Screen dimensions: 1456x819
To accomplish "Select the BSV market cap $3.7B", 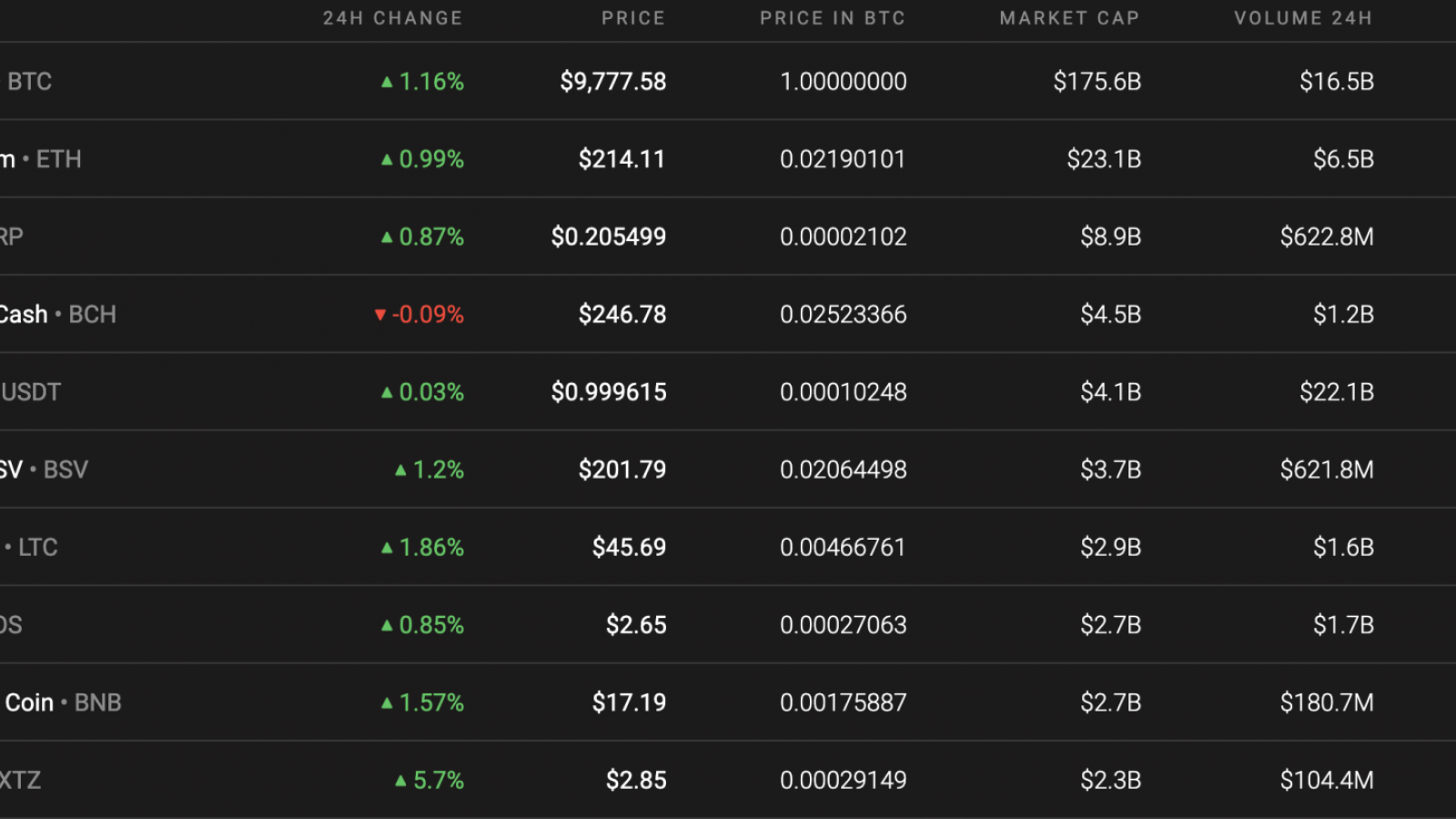I will [1111, 470].
